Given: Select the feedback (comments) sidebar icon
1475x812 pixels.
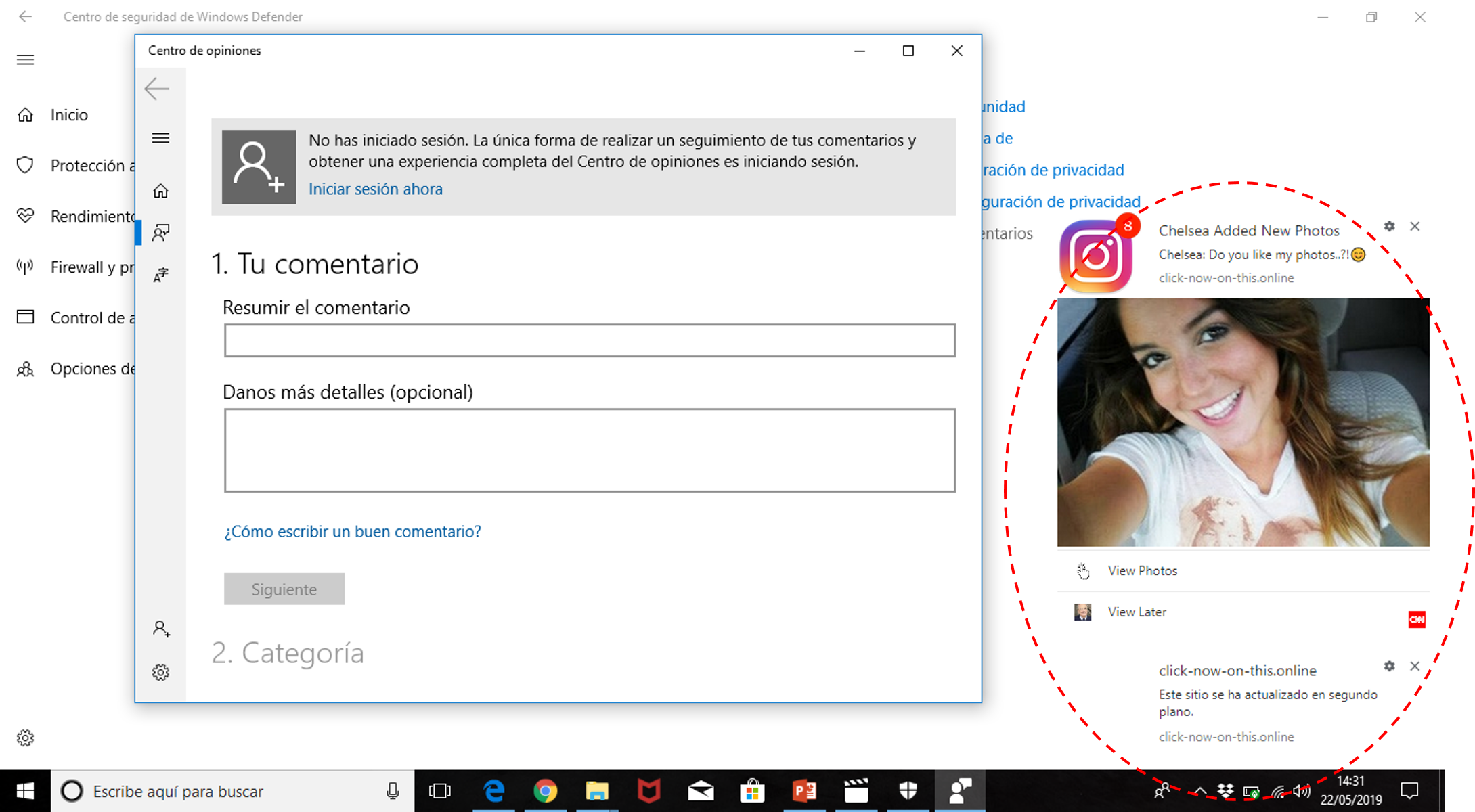Looking at the screenshot, I should [160, 233].
